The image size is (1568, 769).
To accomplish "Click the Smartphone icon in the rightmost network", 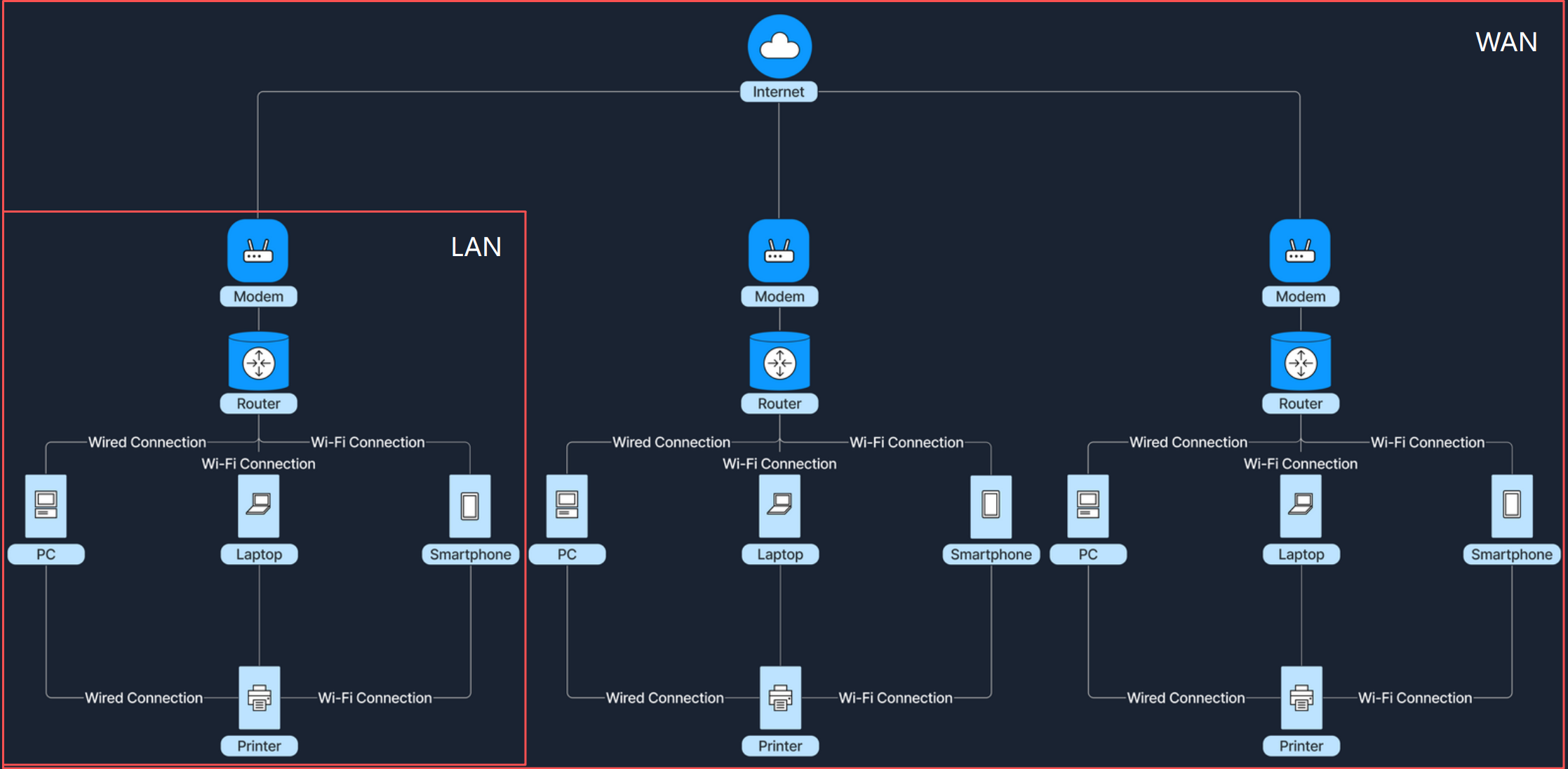I will pyautogui.click(x=1512, y=505).
